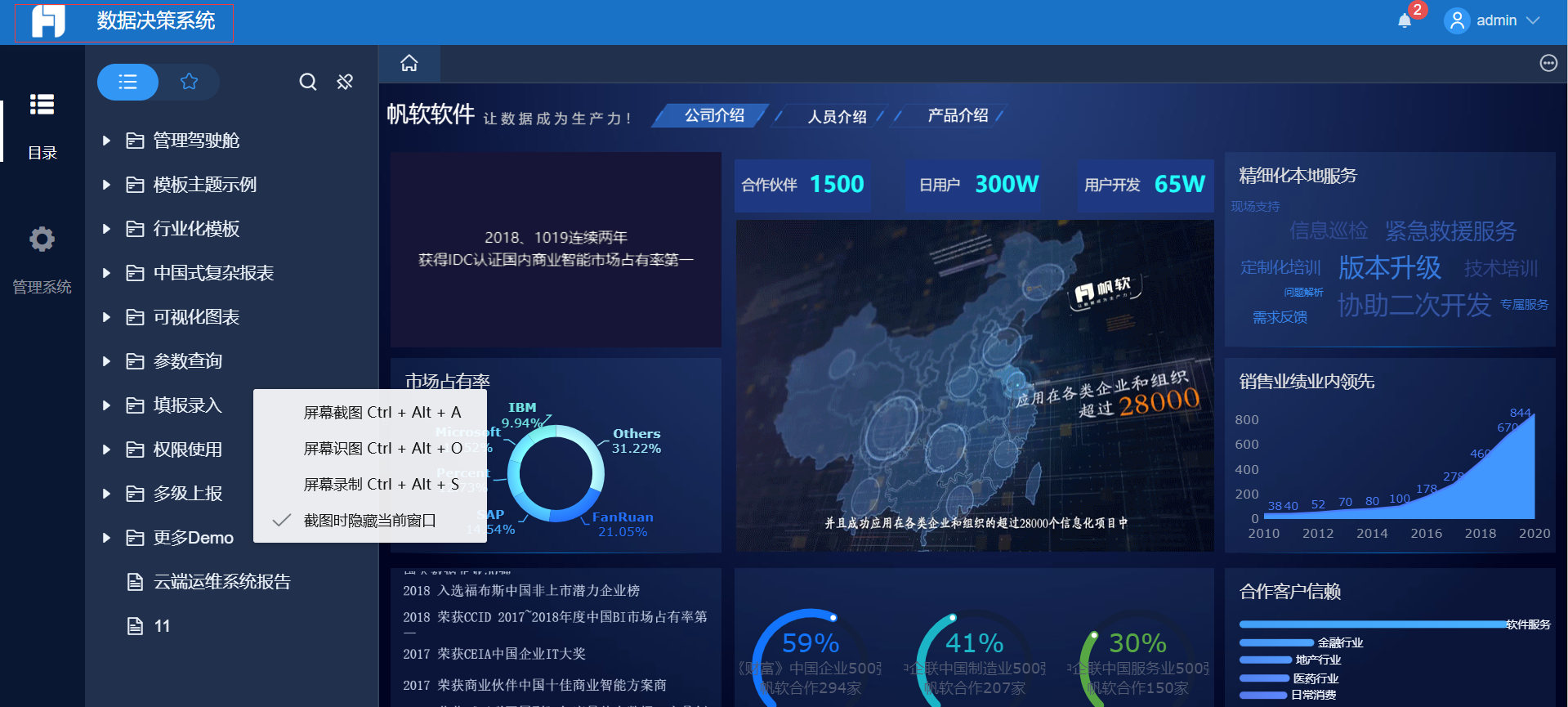Go to the home tab icon
This screenshot has height=707, width=1568.
point(409,63)
